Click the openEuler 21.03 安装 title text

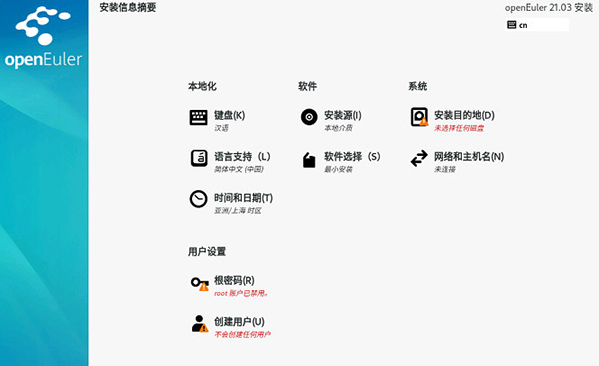[x=549, y=8]
